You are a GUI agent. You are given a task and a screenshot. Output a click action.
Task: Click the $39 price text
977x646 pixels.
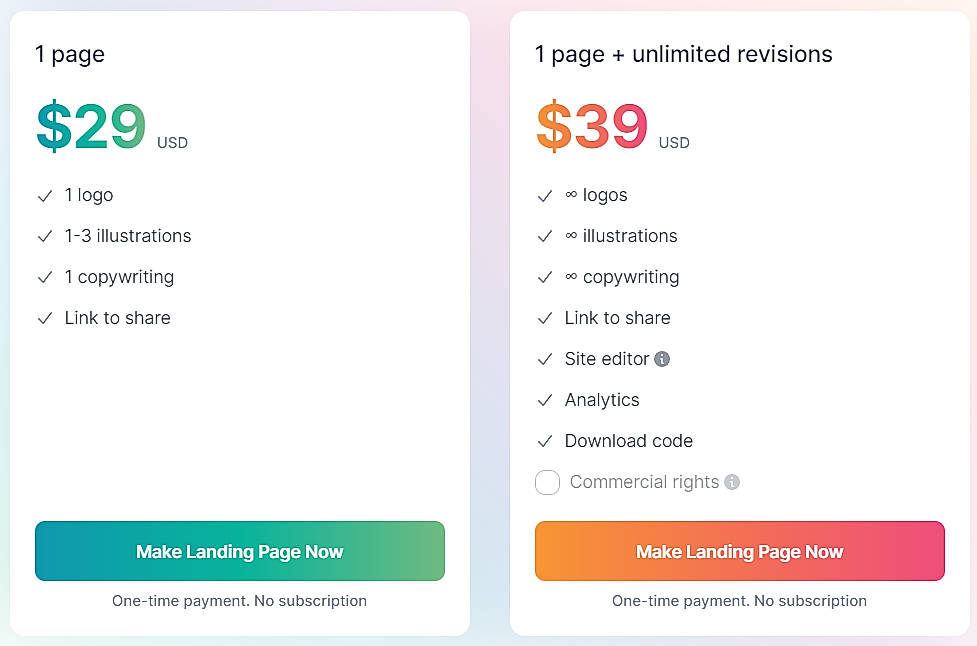tap(589, 126)
